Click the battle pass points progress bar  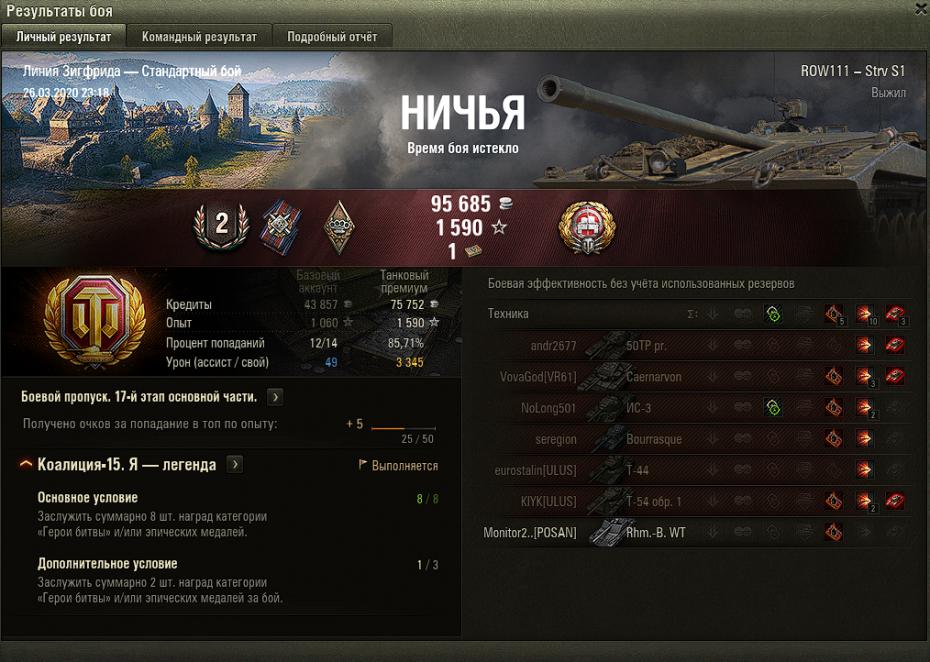click(x=403, y=428)
